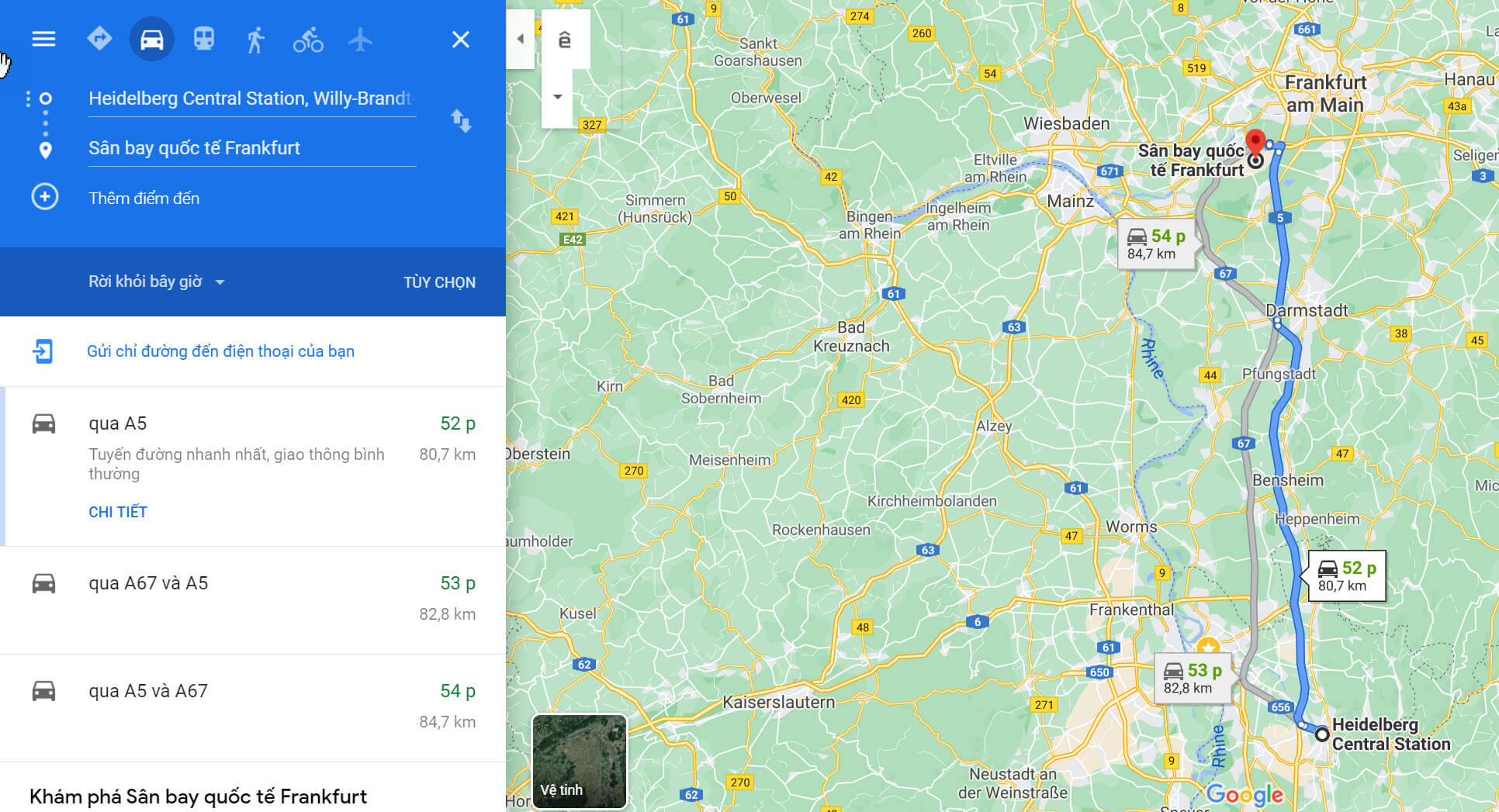Switch to cycling travel mode

(x=308, y=40)
